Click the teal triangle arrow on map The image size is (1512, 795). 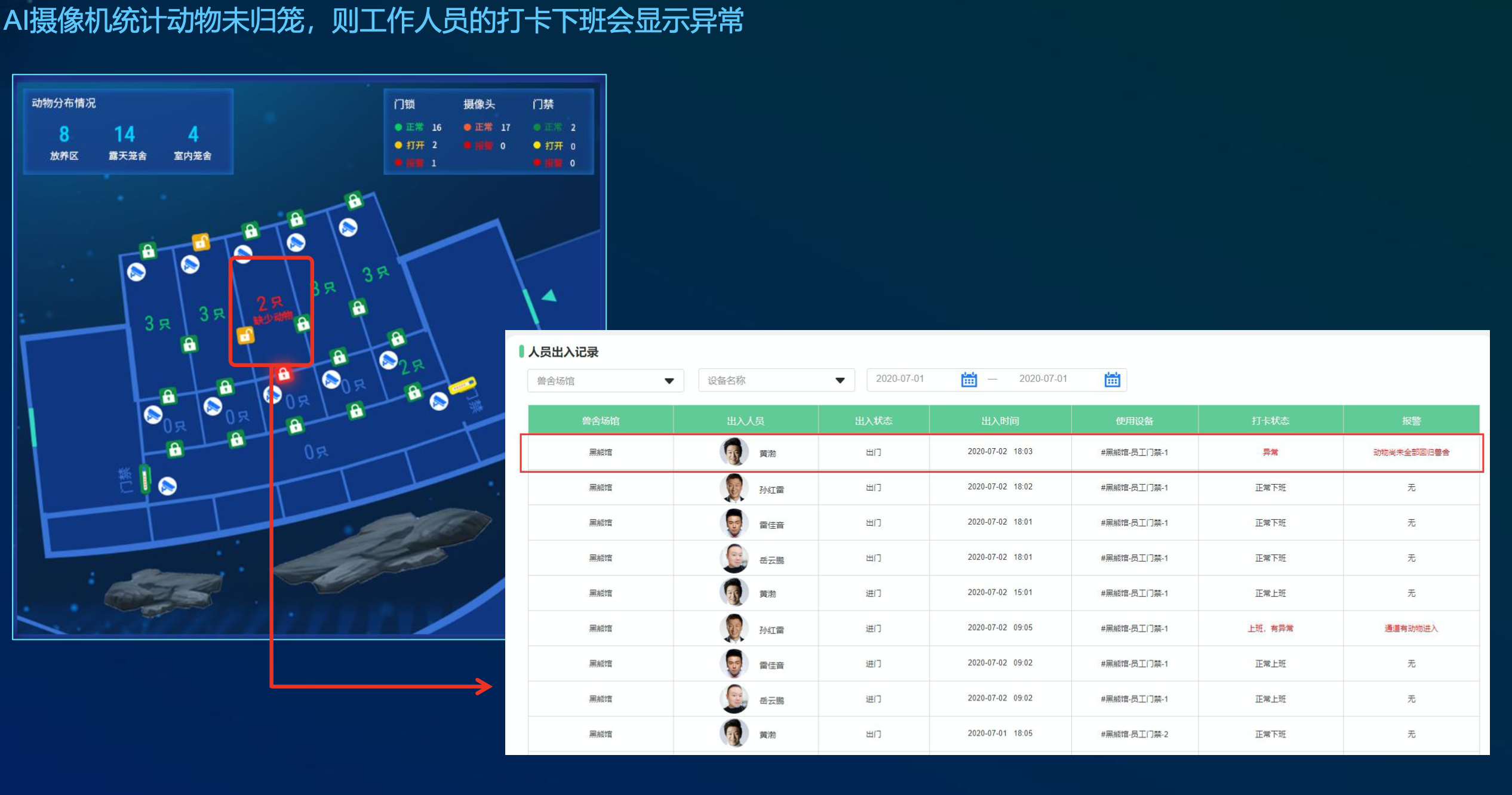click(549, 295)
